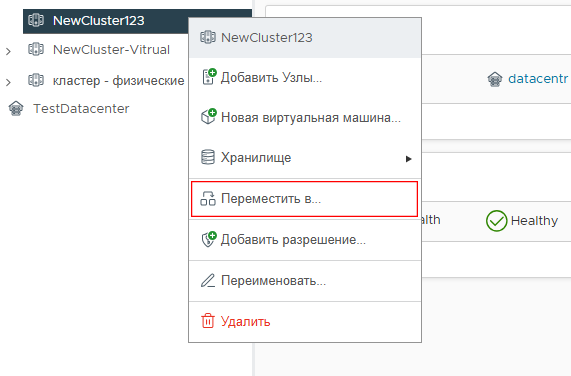The height and width of the screenshot is (376, 571).
Task: Click the datacentr datacenter icon
Action: tap(495, 79)
